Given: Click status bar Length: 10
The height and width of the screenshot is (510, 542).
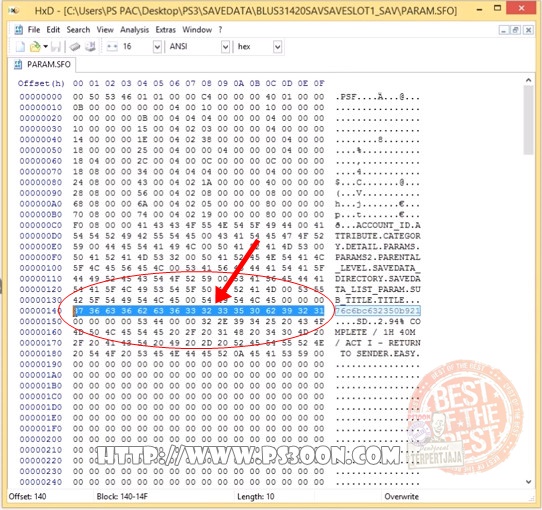Looking at the screenshot, I should [x=255, y=497].
